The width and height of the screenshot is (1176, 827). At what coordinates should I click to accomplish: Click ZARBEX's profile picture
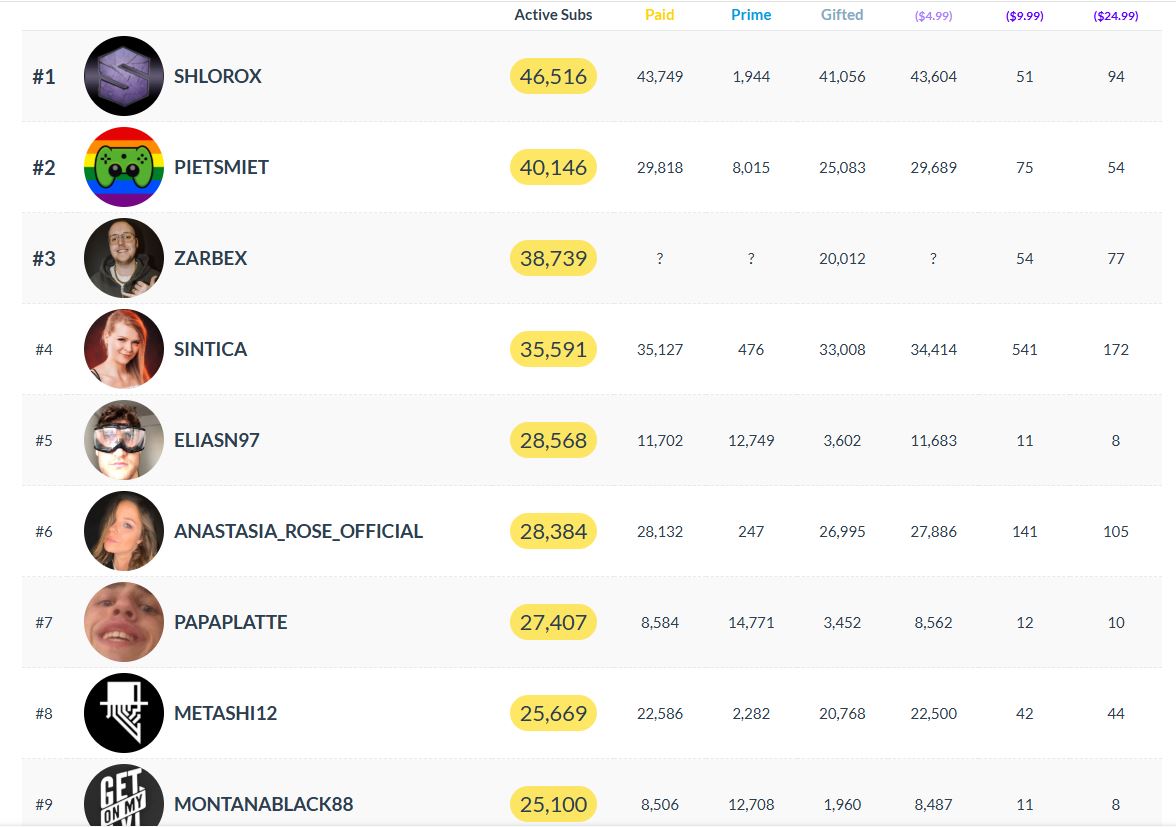pos(123,258)
